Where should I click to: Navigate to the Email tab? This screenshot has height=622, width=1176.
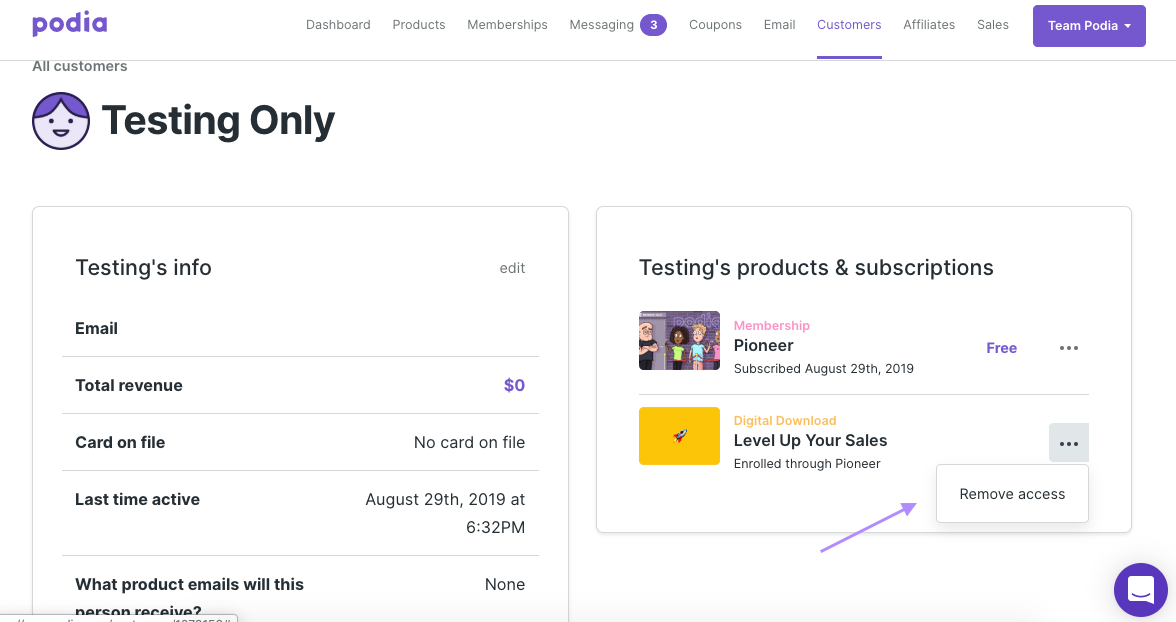click(779, 25)
